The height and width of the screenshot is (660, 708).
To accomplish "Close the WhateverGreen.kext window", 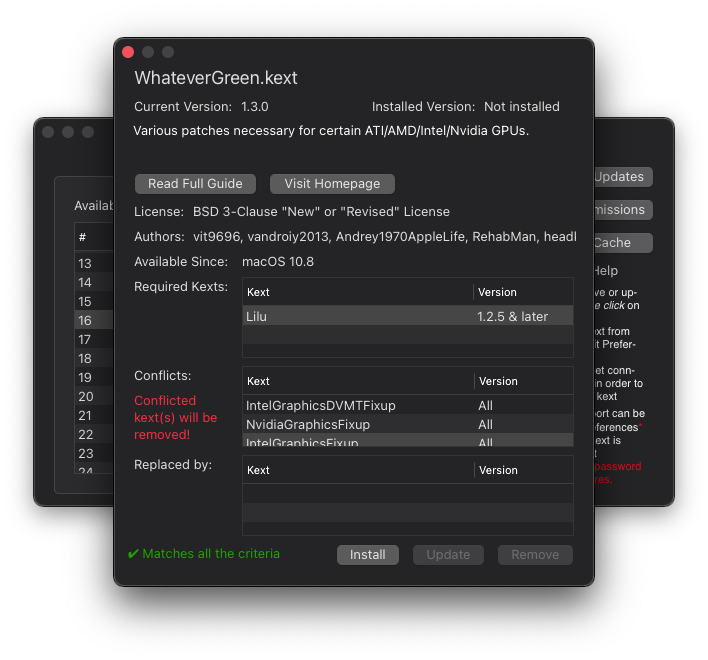I will coord(128,52).
